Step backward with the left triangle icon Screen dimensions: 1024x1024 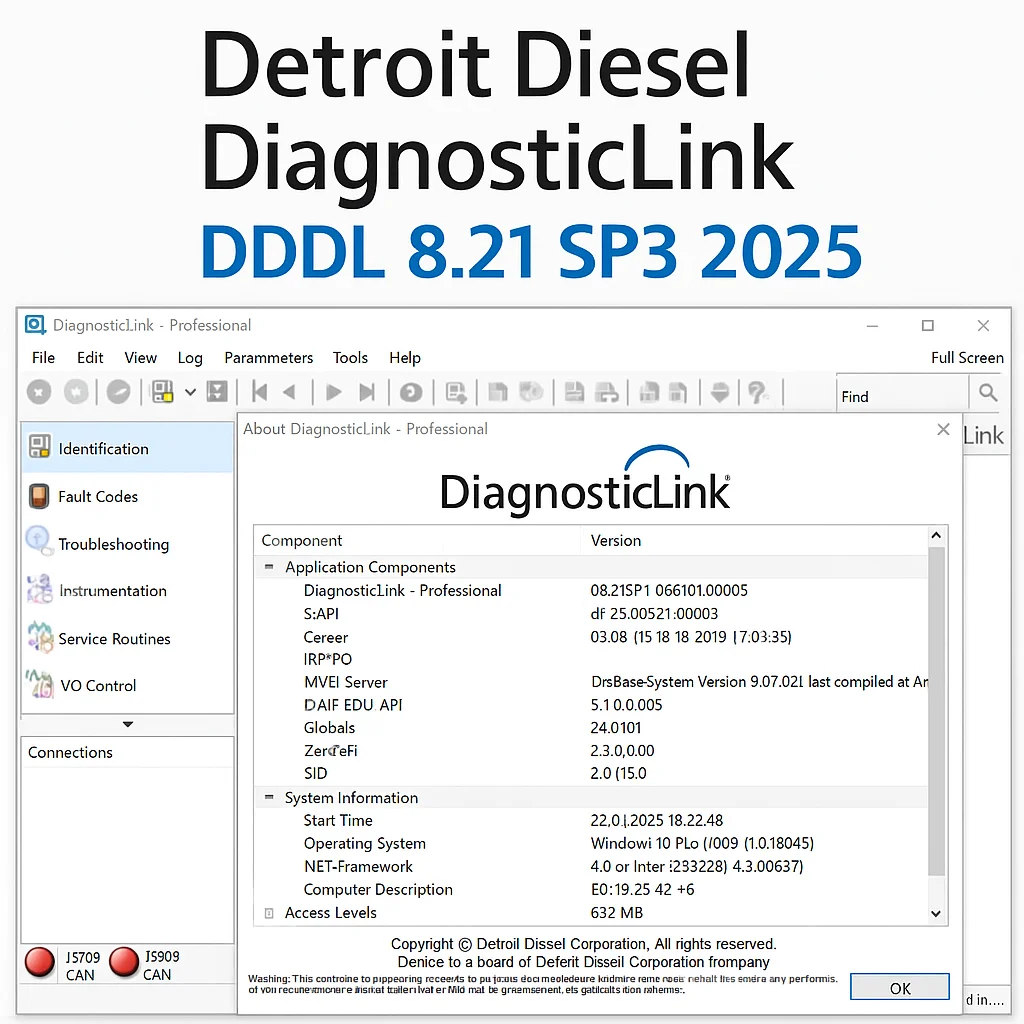[289, 392]
